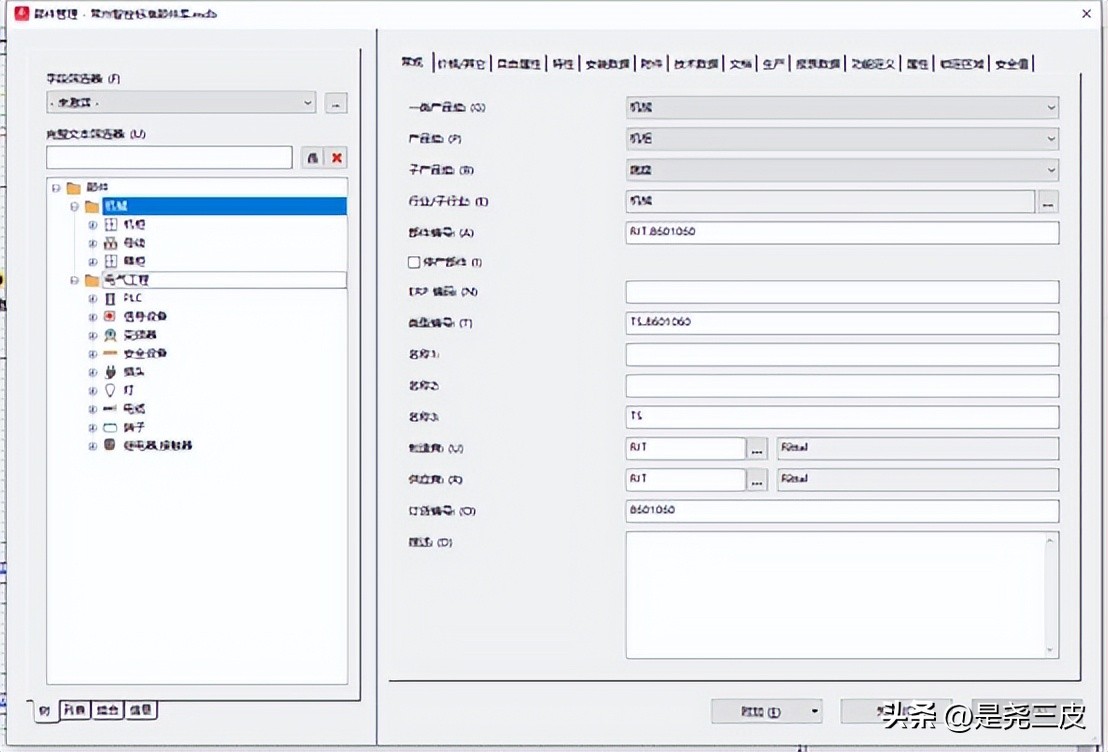
Task: Open the sub product group (B) dropdown
Action: pos(1051,170)
